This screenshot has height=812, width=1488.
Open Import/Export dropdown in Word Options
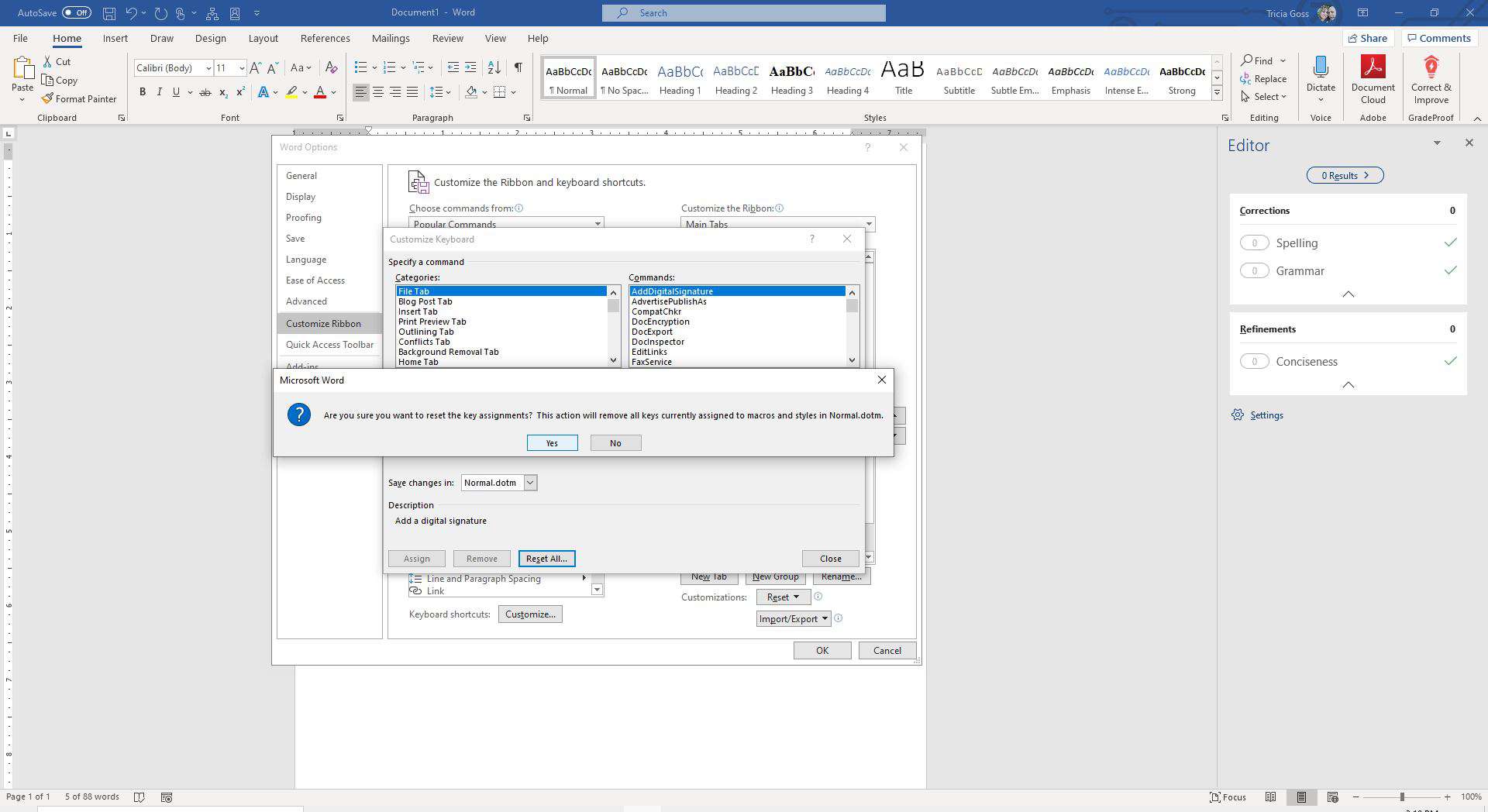click(x=794, y=619)
